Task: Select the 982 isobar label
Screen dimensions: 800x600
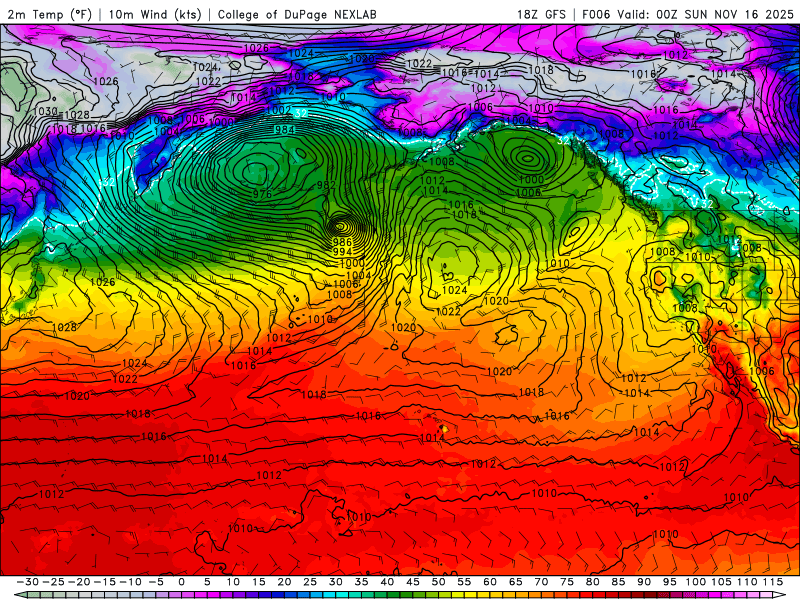Action: pos(326,185)
